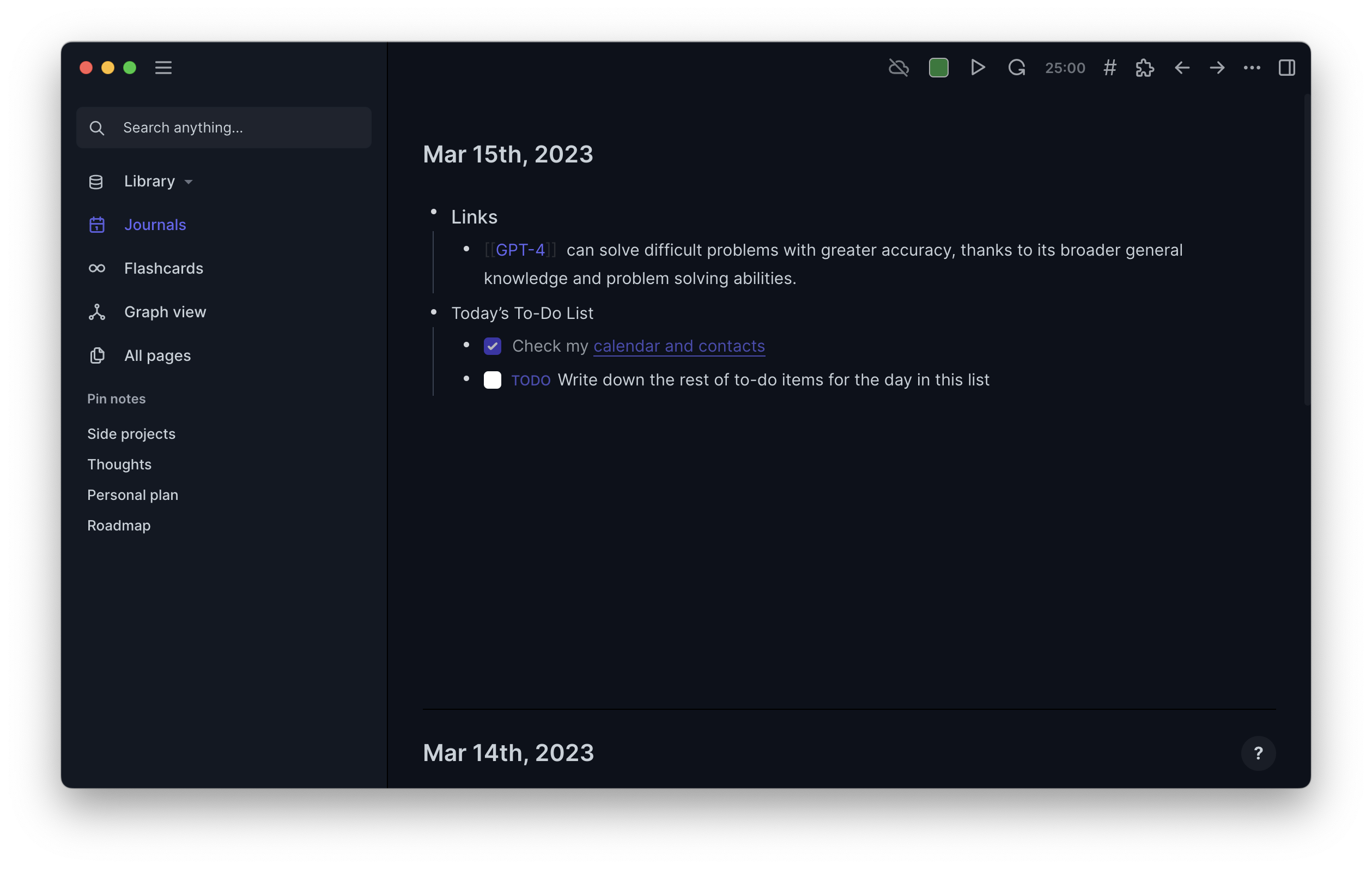This screenshot has height=869, width=1372.
Task: Toggle left sidebar hamburger menu
Action: click(163, 68)
